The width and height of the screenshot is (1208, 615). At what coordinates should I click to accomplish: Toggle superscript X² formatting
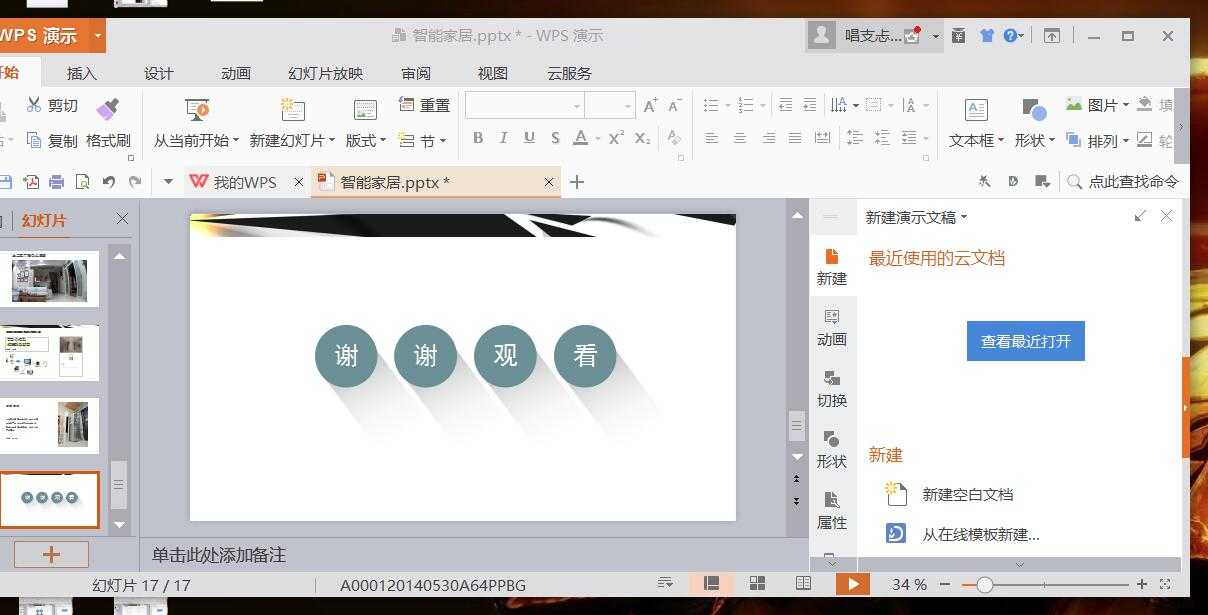617,138
